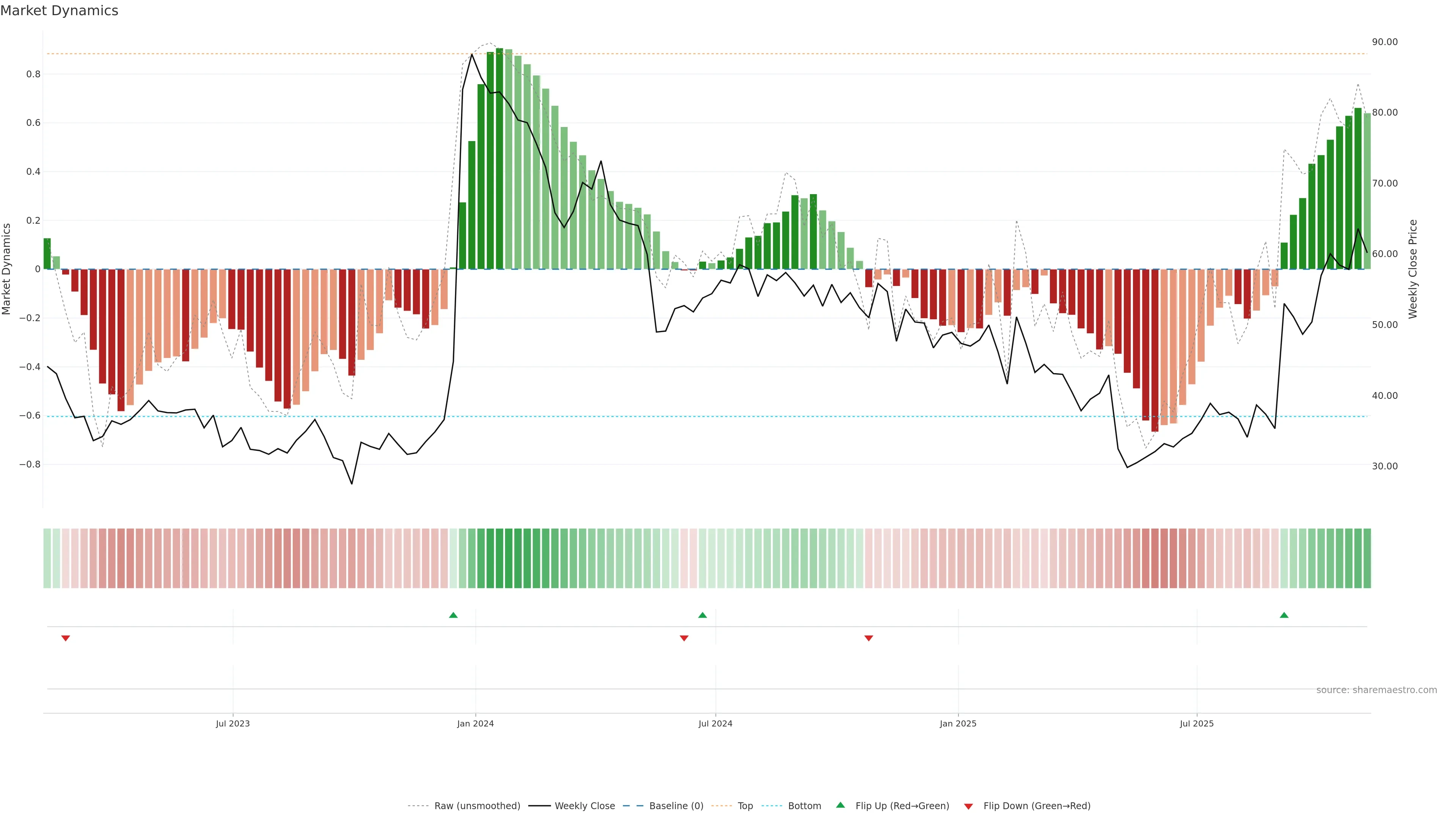This screenshot has width=1456, height=819.
Task: Click the red flip-down triangle before Jan 2025
Action: point(869,638)
